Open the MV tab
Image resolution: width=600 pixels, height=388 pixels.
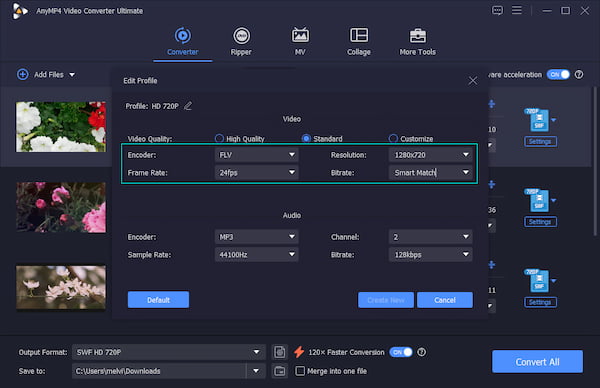pyautogui.click(x=300, y=42)
